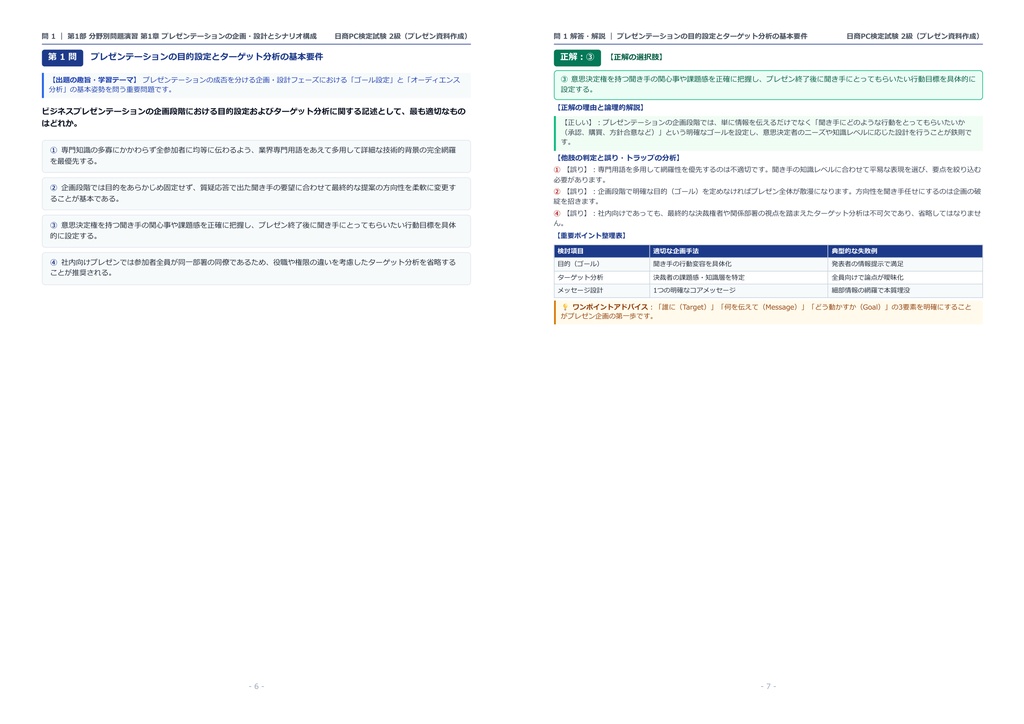Click the green '正解：③' badge
Screen dimensions: 1024x724
pos(577,57)
